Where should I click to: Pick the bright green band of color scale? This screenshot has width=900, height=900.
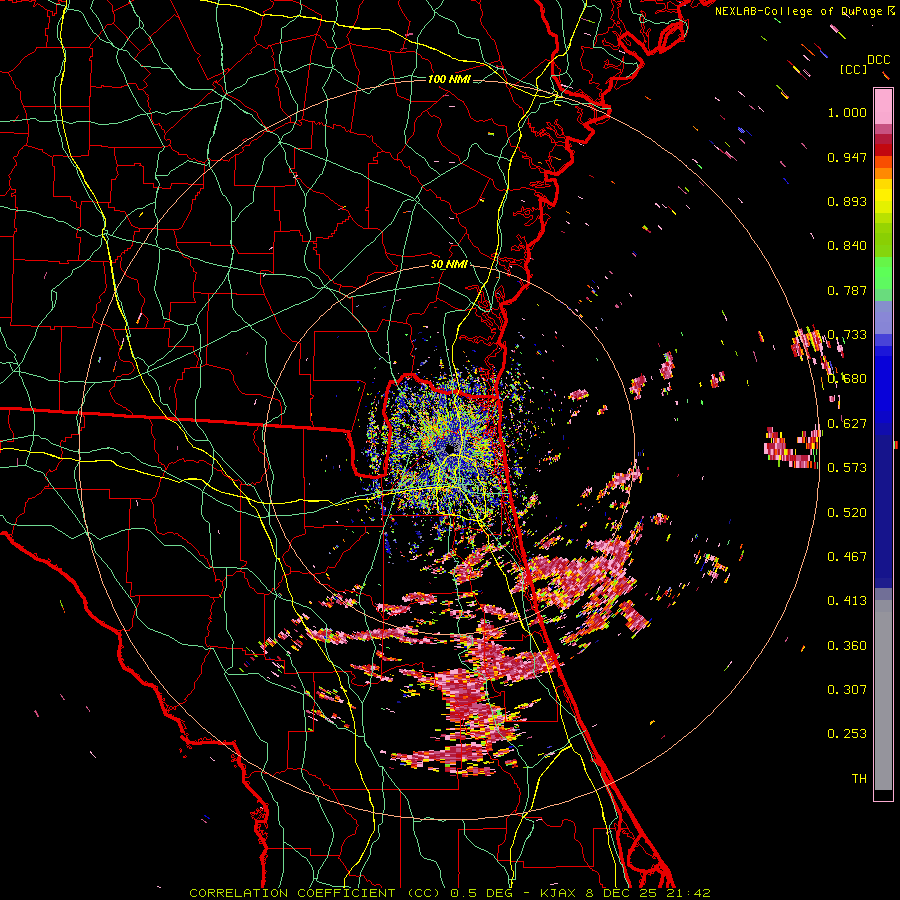click(883, 273)
